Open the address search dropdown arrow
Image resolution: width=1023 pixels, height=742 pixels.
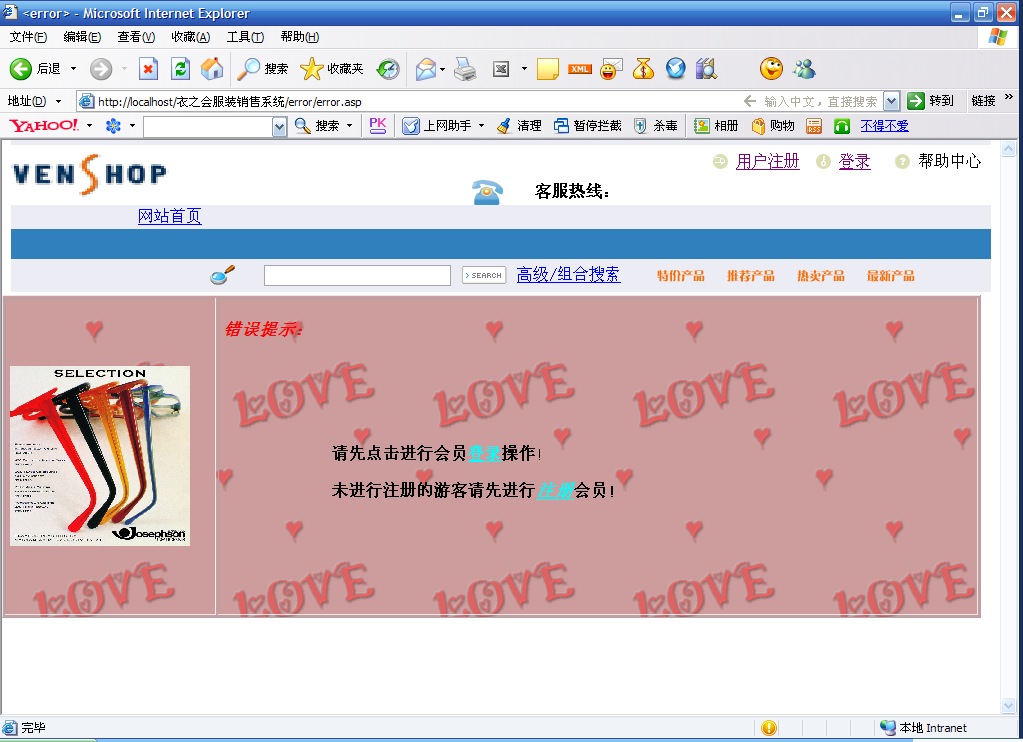(891, 101)
